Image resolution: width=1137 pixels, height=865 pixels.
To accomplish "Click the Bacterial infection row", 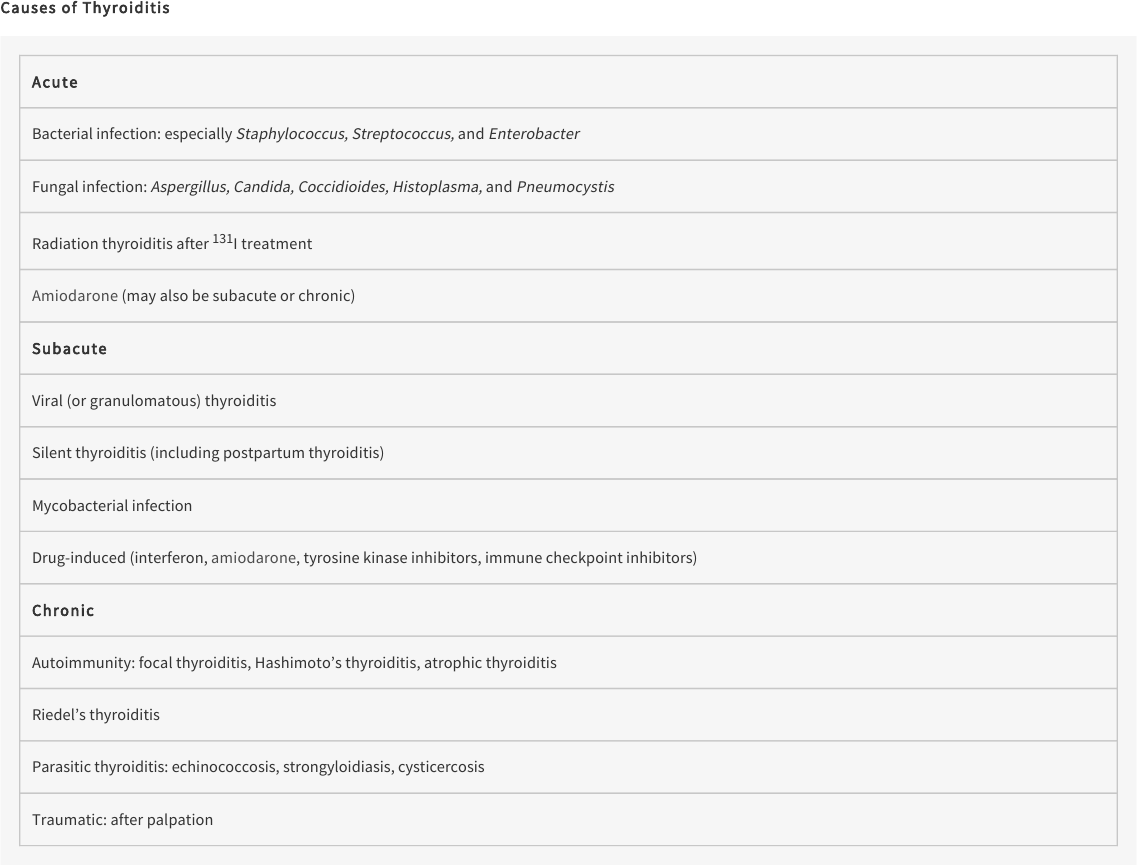I will tap(568, 134).
